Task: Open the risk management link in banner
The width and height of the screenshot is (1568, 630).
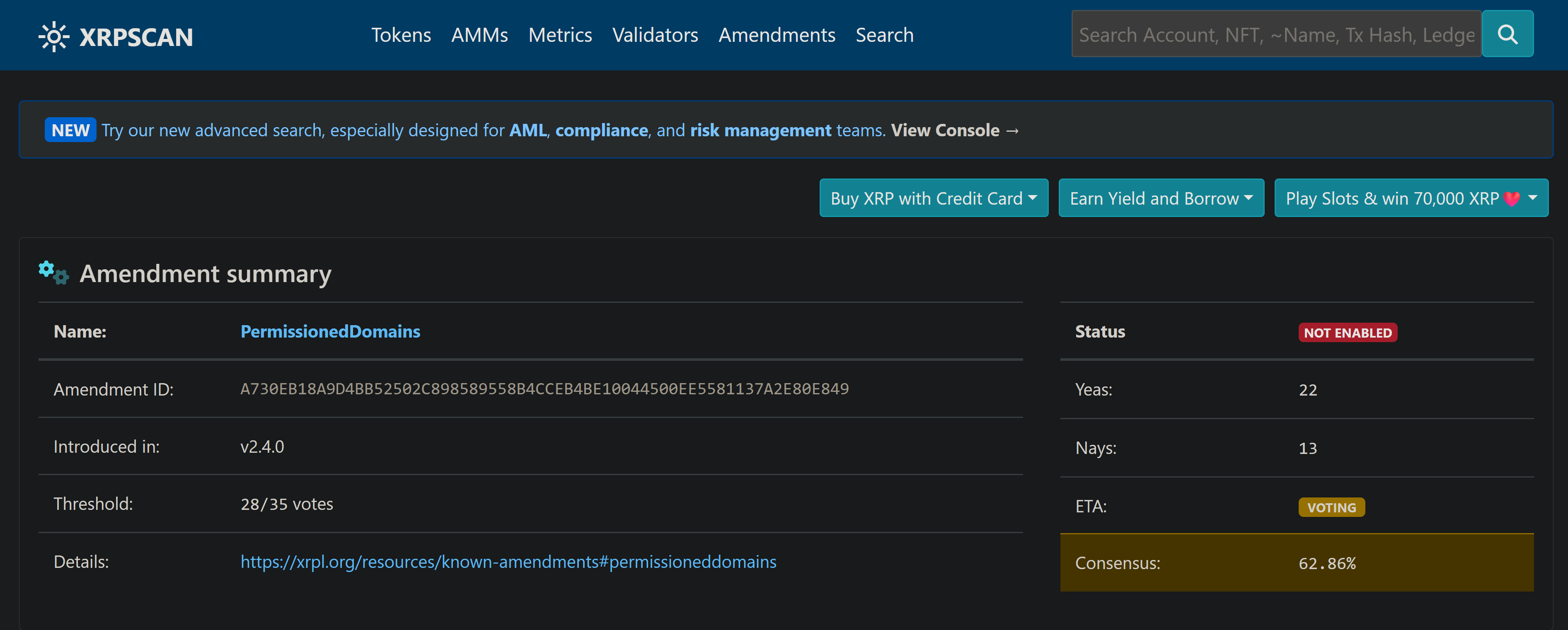Action: coord(760,130)
